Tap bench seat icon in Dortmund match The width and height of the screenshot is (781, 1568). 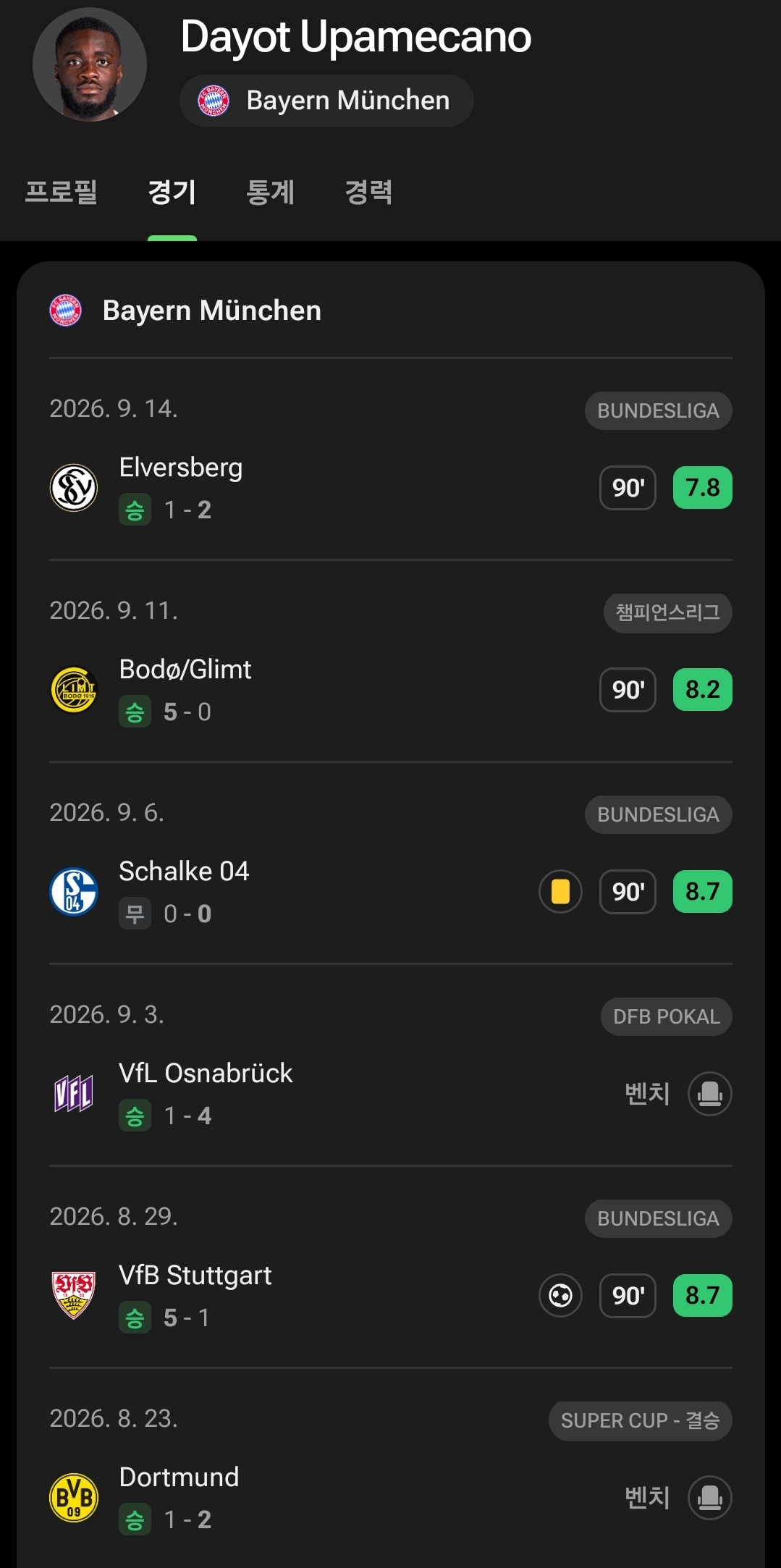(710, 1498)
